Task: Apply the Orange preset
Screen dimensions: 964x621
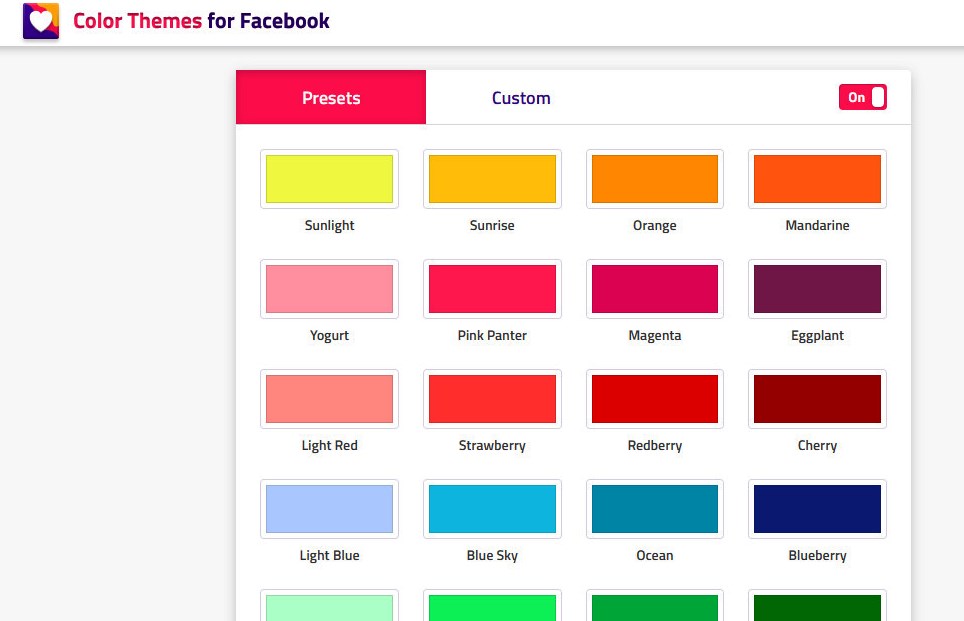Action: tap(654, 178)
